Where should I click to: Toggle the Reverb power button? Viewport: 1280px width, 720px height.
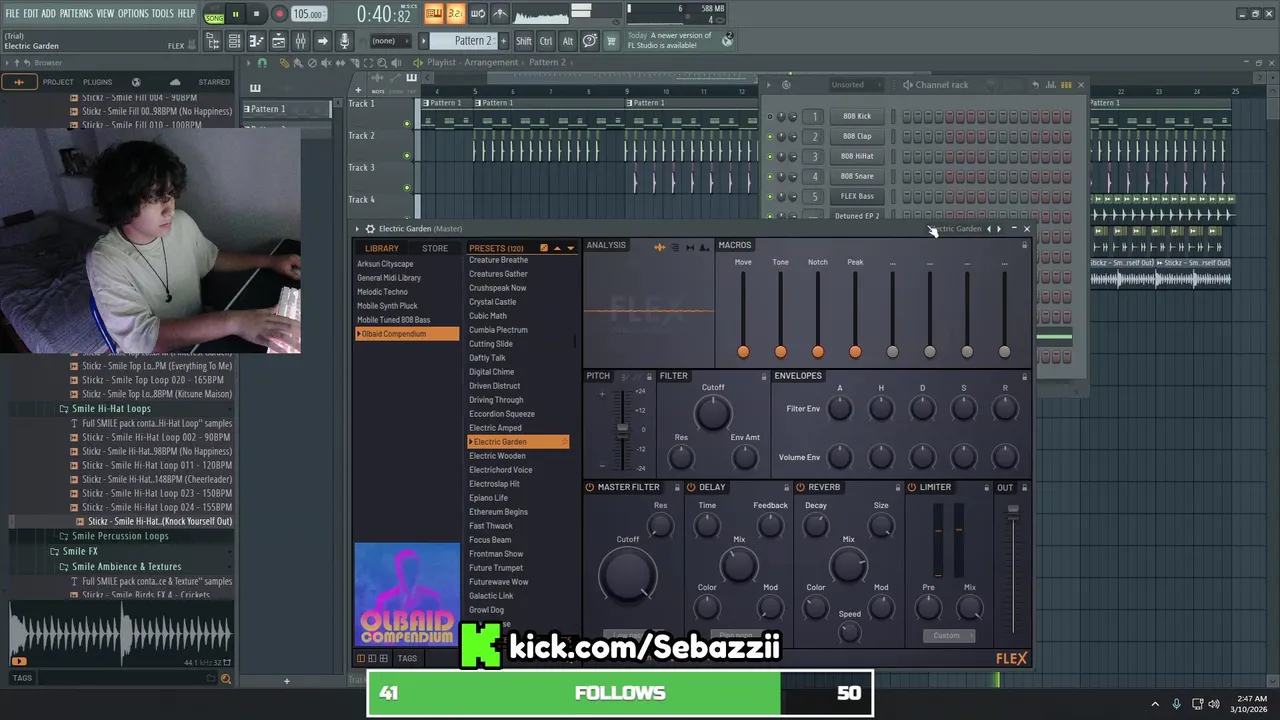coord(800,488)
